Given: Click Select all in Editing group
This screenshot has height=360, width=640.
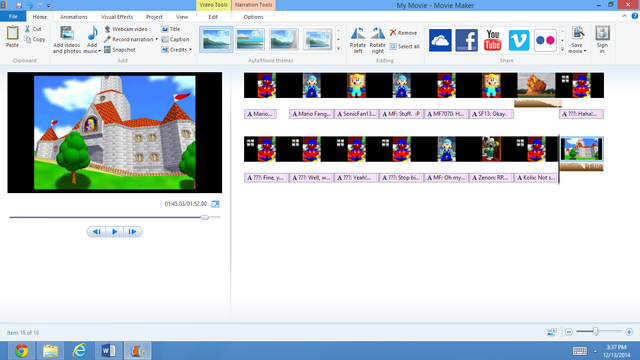Looking at the screenshot, I should click(404, 47).
